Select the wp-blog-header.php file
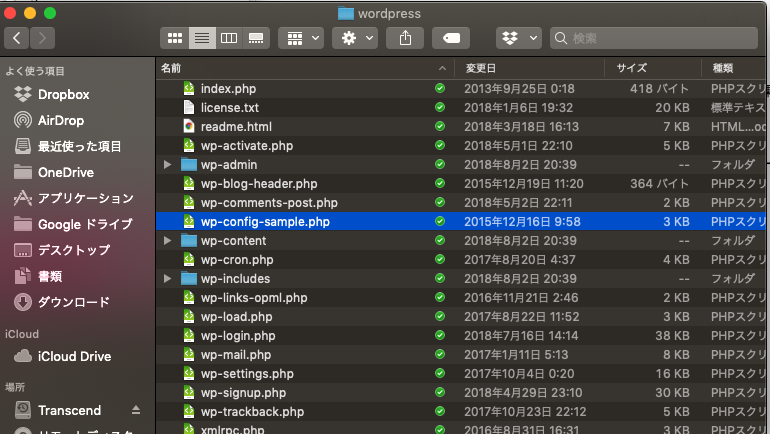The height and width of the screenshot is (434, 770). [x=461, y=184]
